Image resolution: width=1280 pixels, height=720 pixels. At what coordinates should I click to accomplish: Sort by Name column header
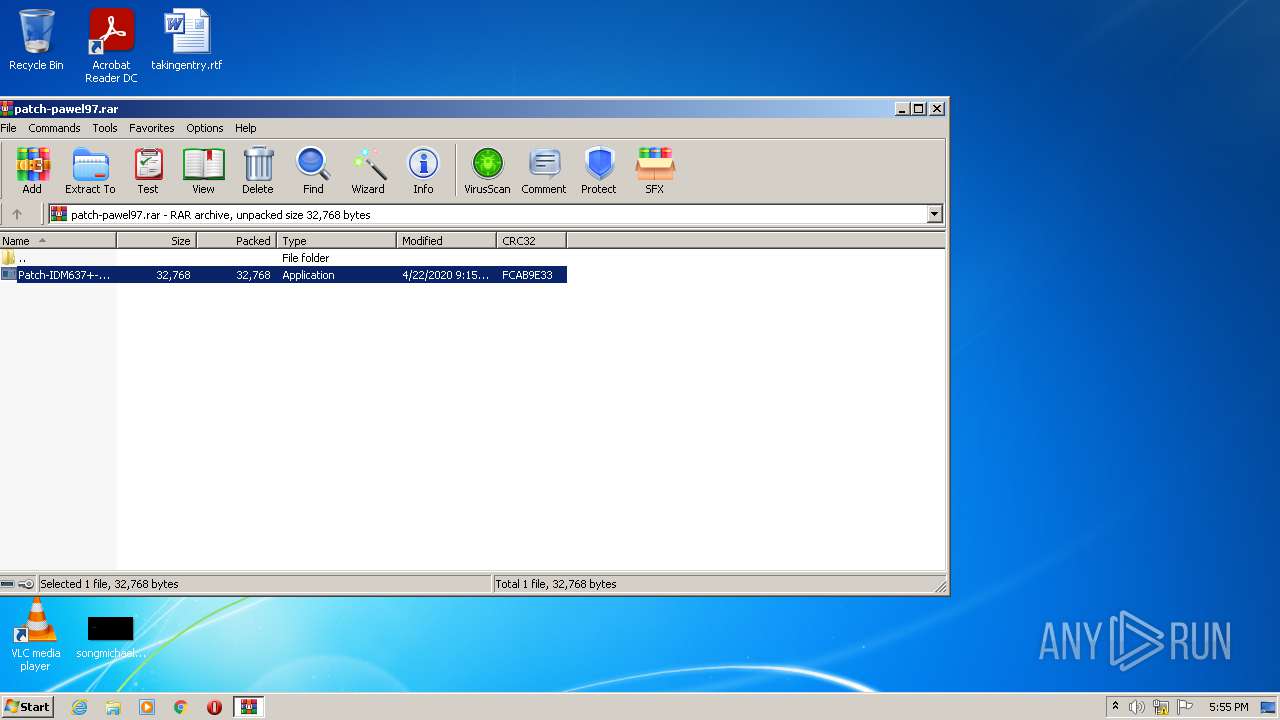(58, 241)
